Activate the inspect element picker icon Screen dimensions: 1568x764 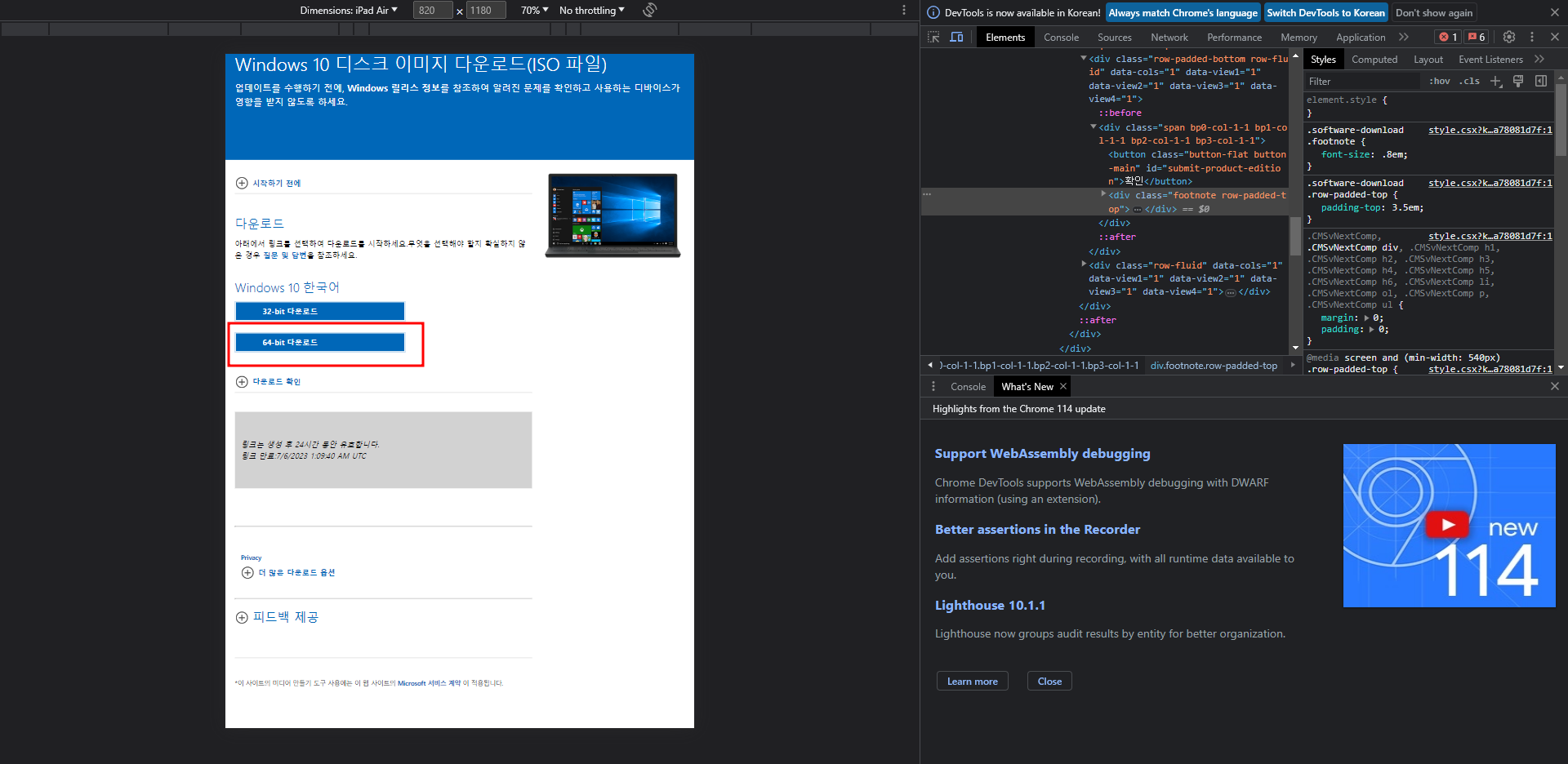point(933,38)
